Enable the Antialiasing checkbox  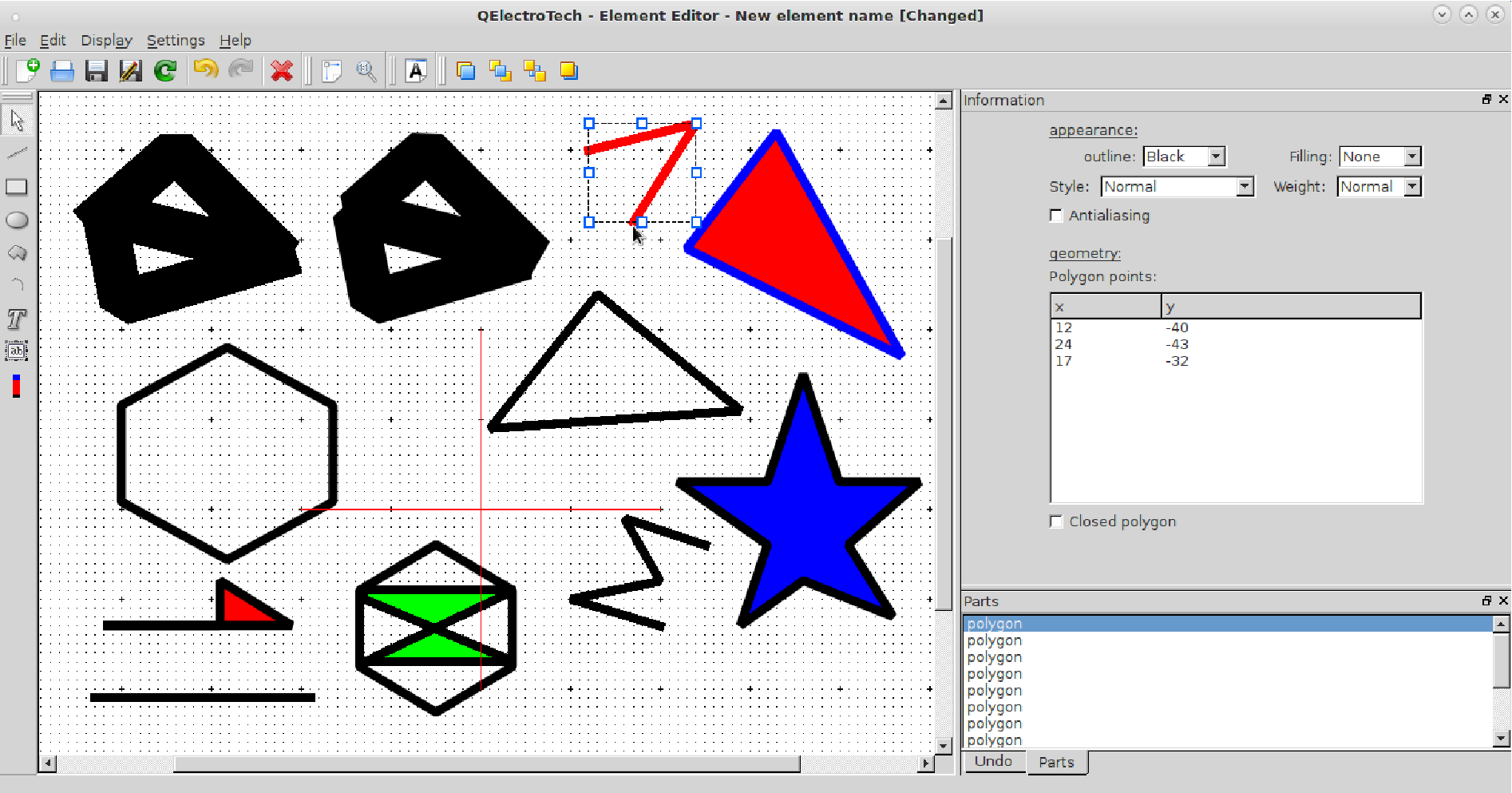[x=1056, y=216]
